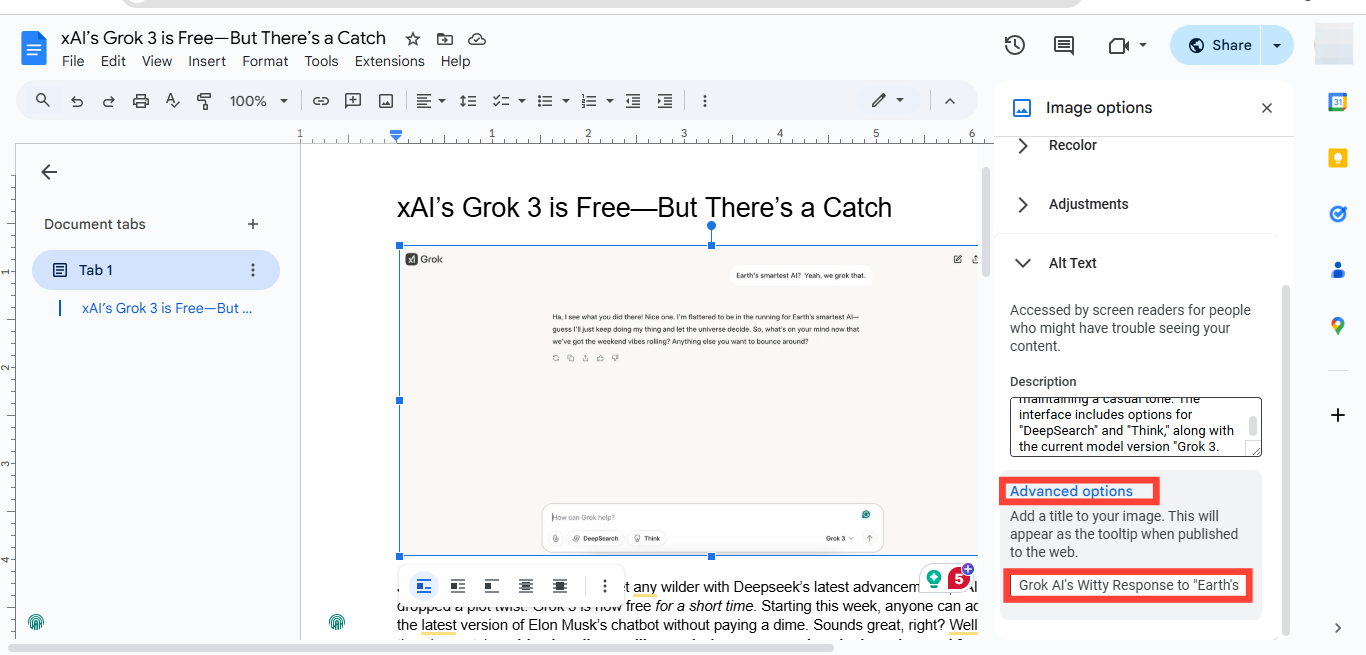Run spelling and grammar check

coord(172,101)
